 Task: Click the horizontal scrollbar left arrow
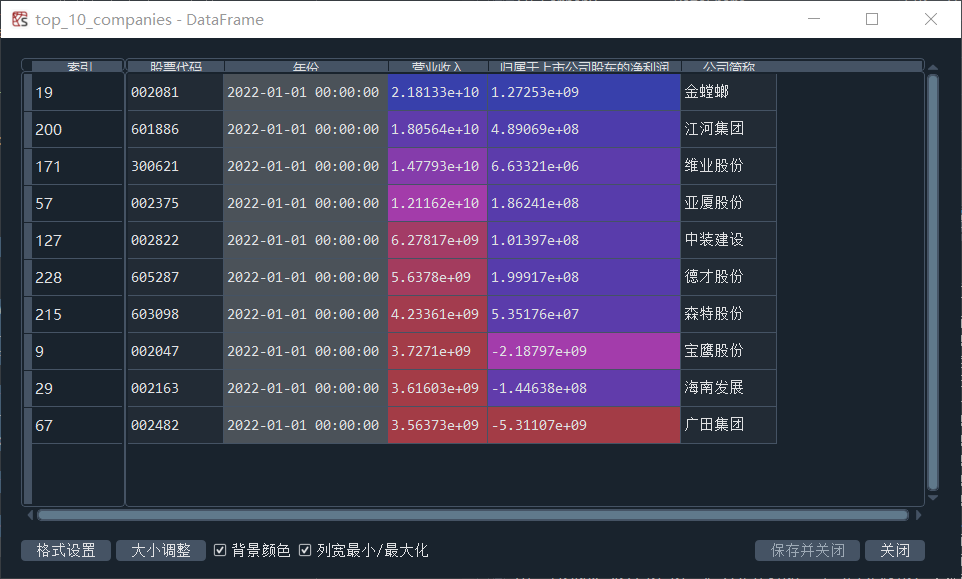30,515
